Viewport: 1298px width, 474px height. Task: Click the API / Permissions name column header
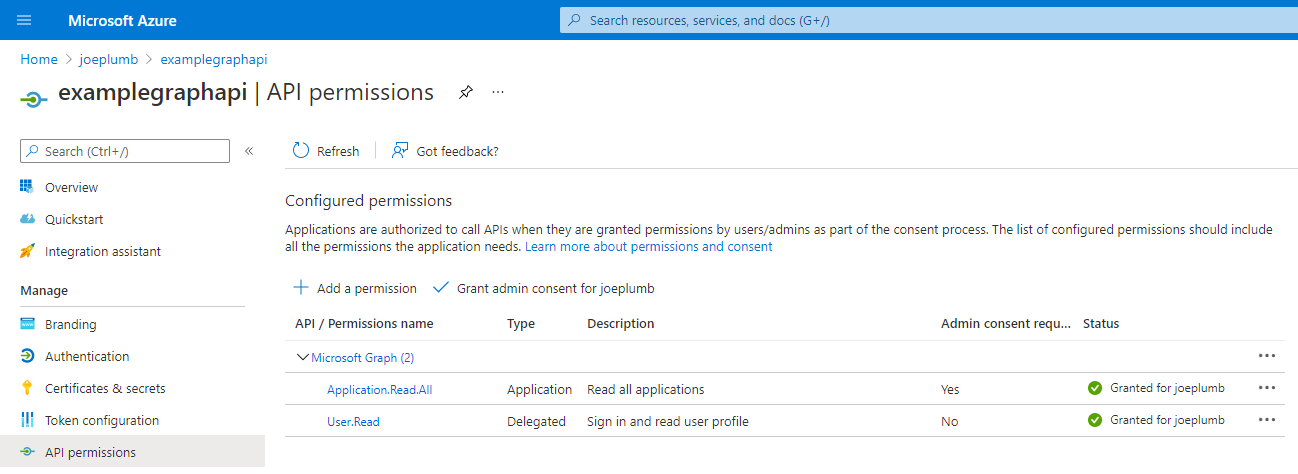tap(364, 324)
